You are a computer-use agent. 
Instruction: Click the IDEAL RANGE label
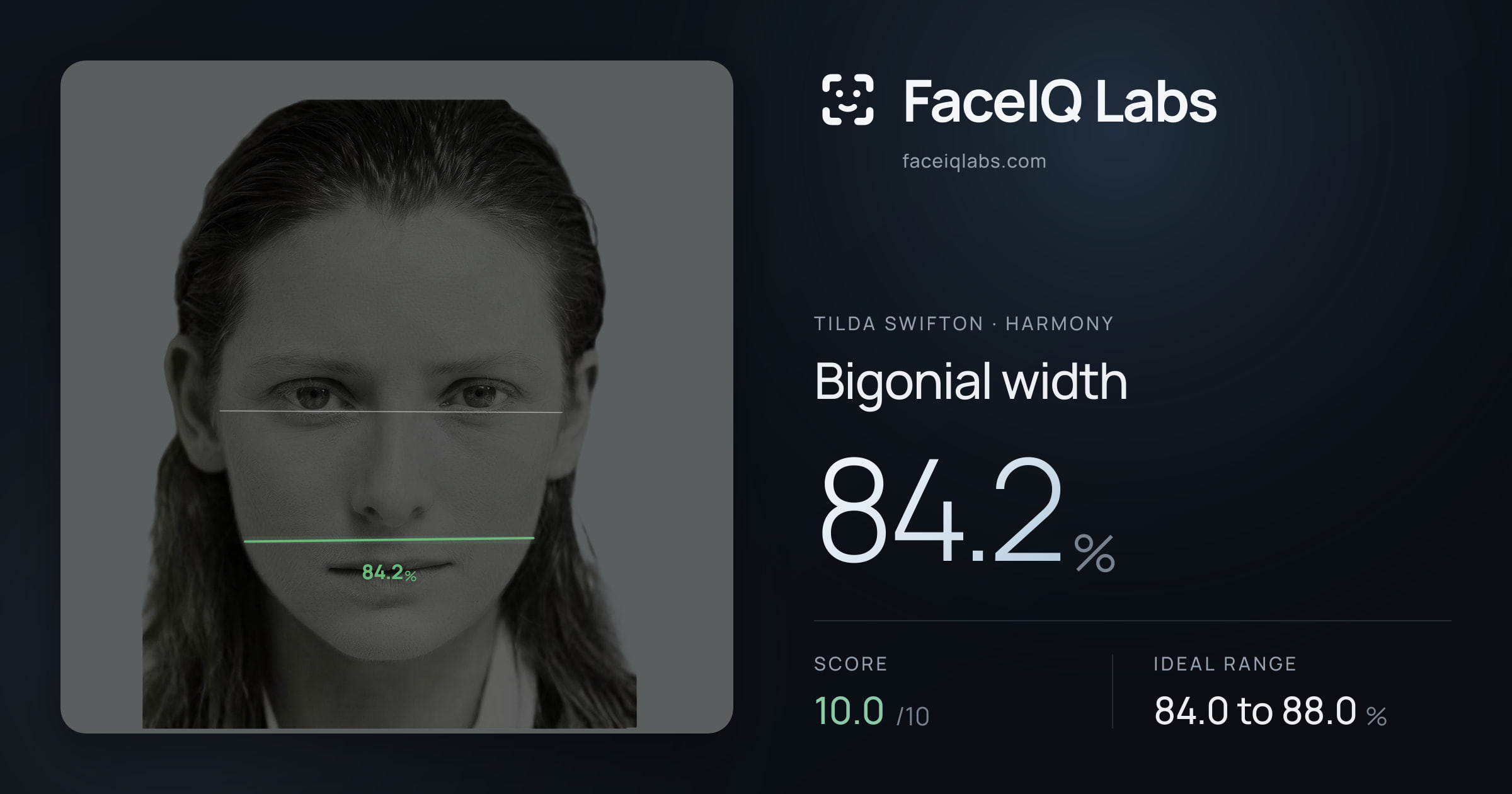tap(1225, 664)
